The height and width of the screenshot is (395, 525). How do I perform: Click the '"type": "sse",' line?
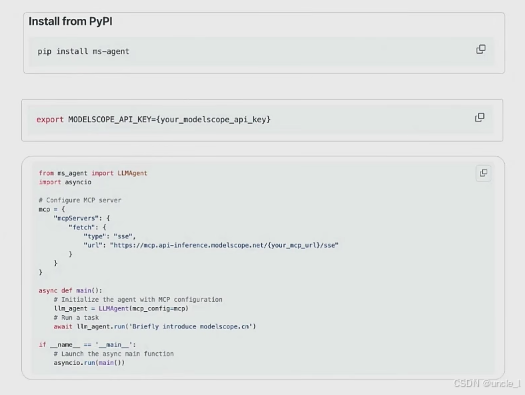tap(109, 236)
